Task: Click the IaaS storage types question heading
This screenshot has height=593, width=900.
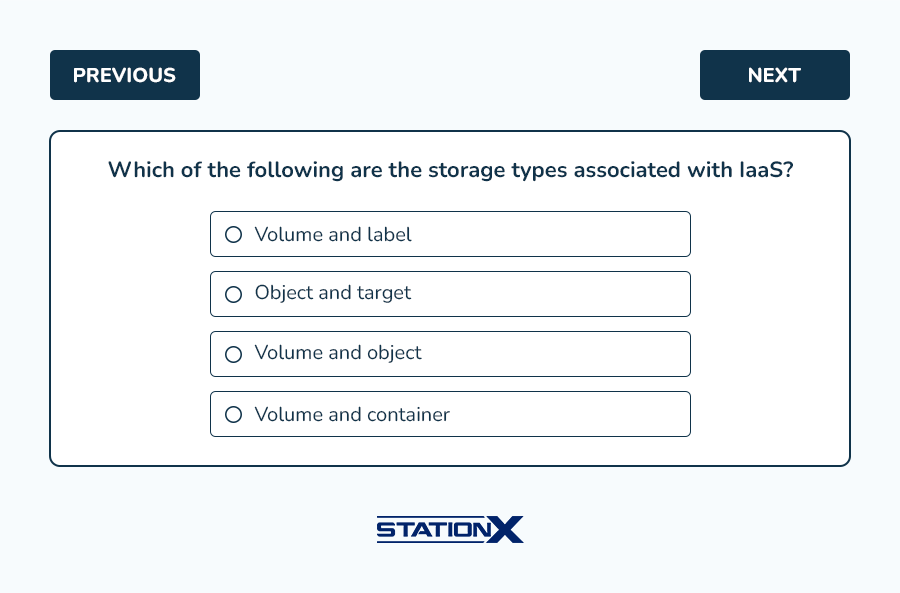Action: tap(451, 170)
